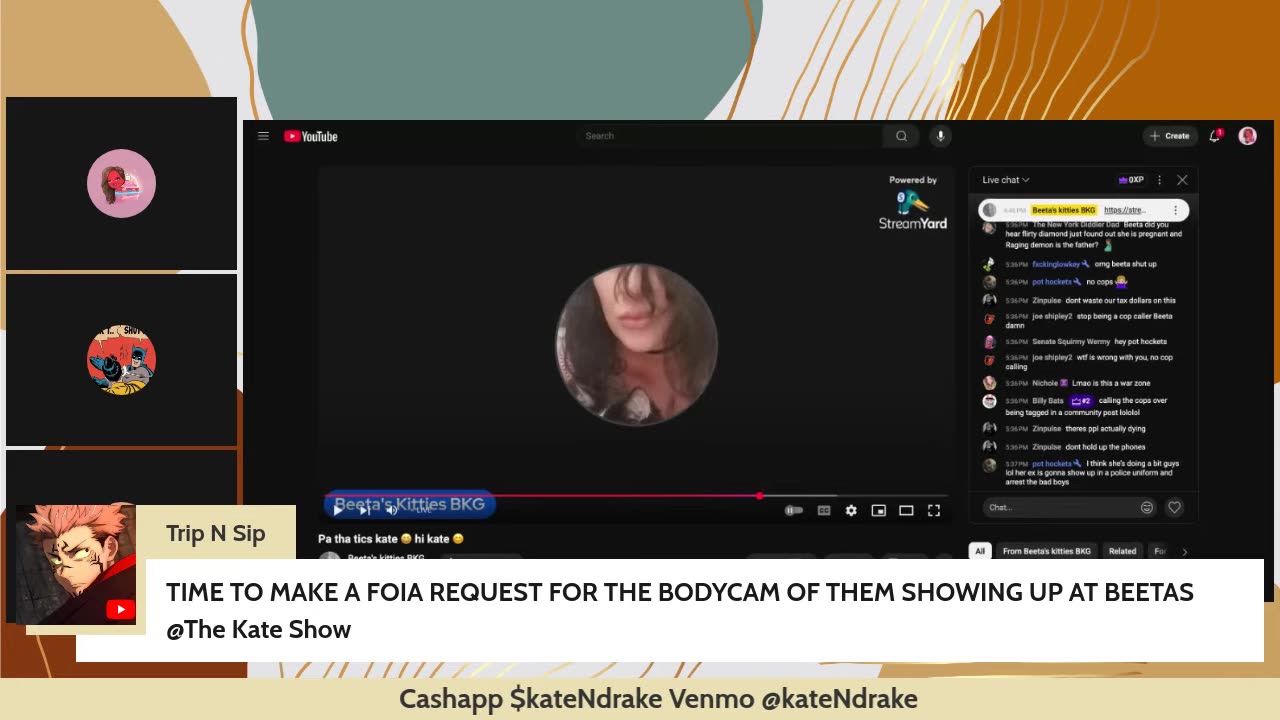Start voice search with microphone icon
The height and width of the screenshot is (720, 1280).
(x=940, y=136)
